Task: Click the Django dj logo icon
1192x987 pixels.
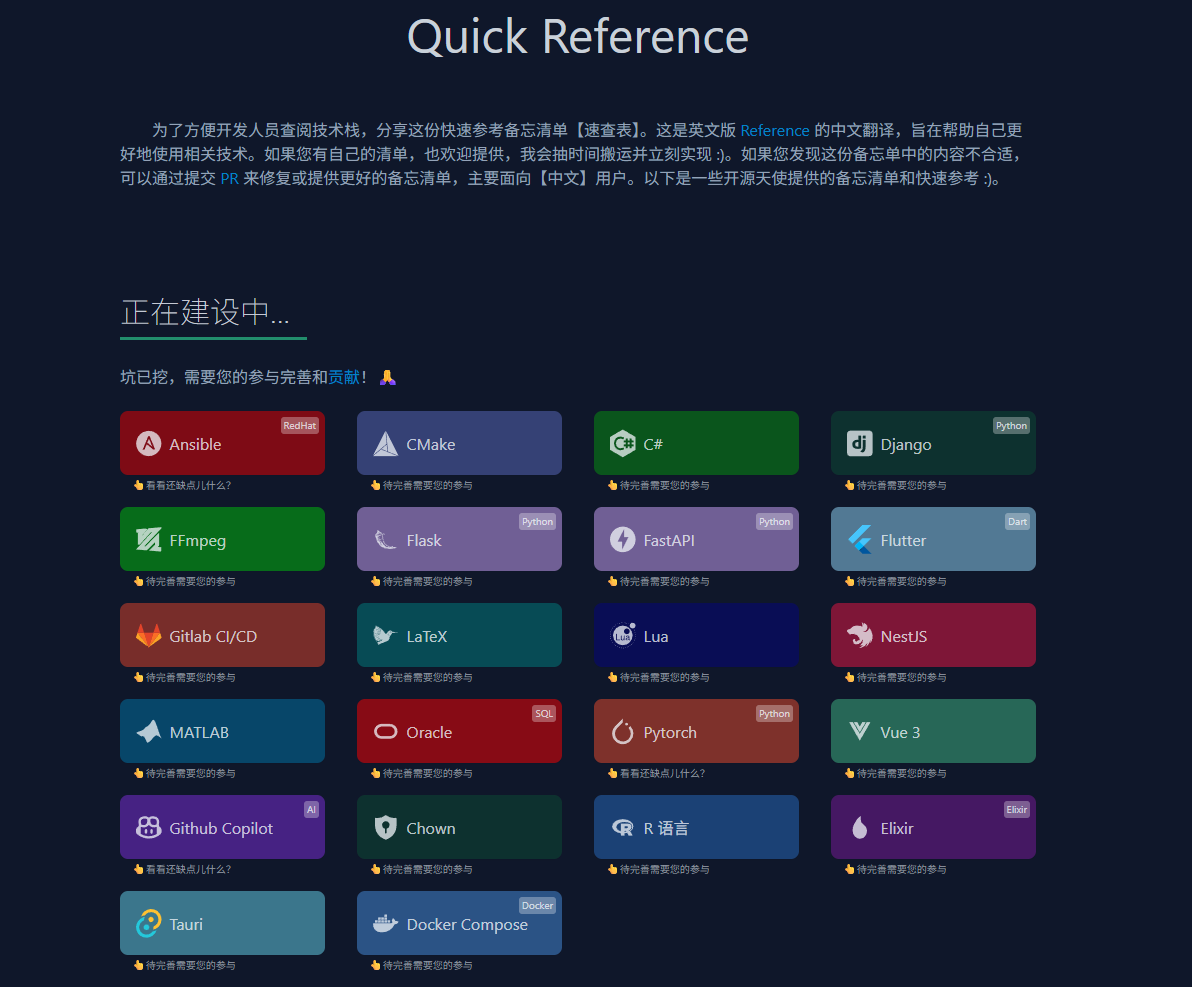Action: pyautogui.click(x=860, y=443)
